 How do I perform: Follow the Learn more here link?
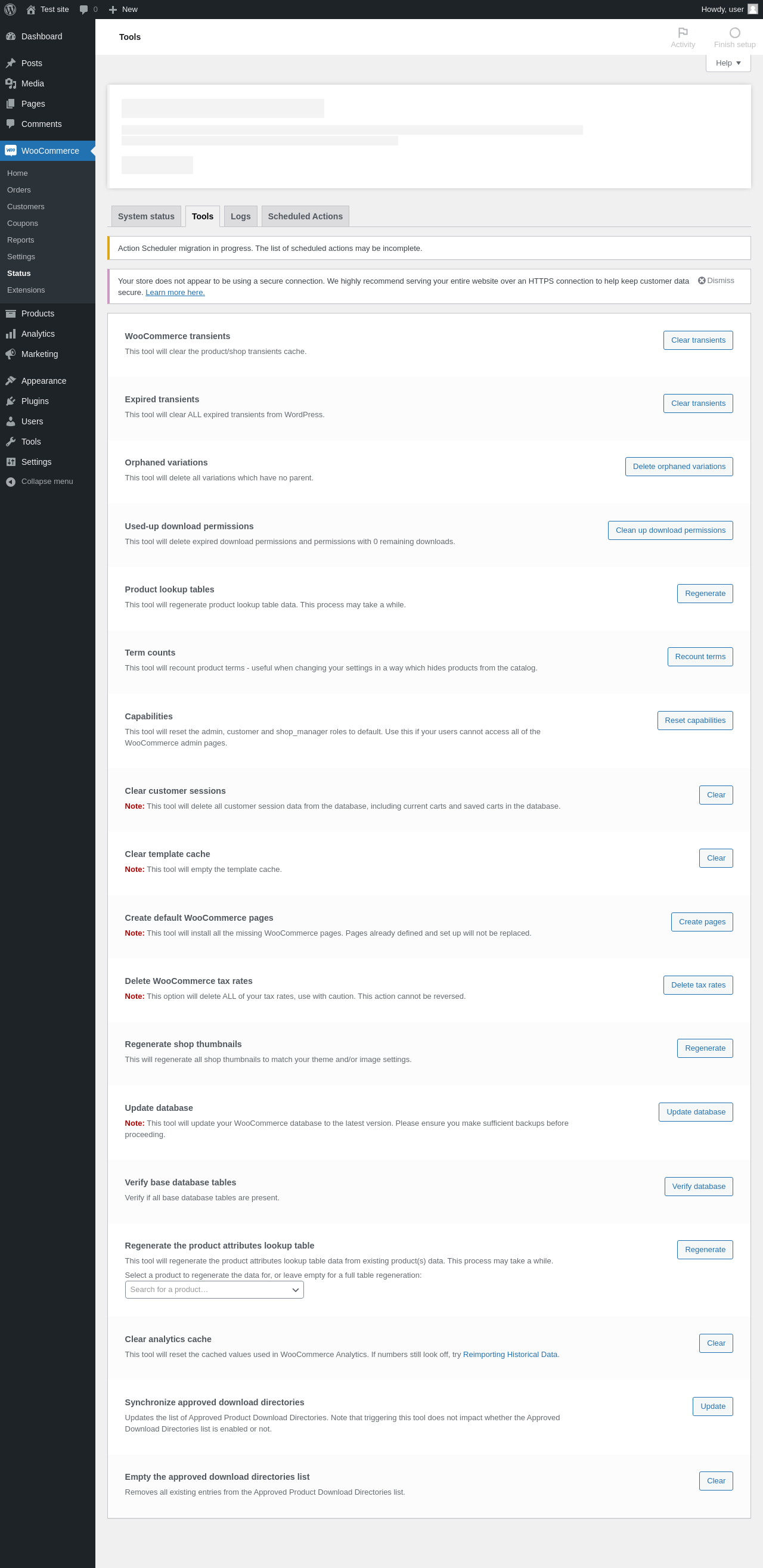175,292
